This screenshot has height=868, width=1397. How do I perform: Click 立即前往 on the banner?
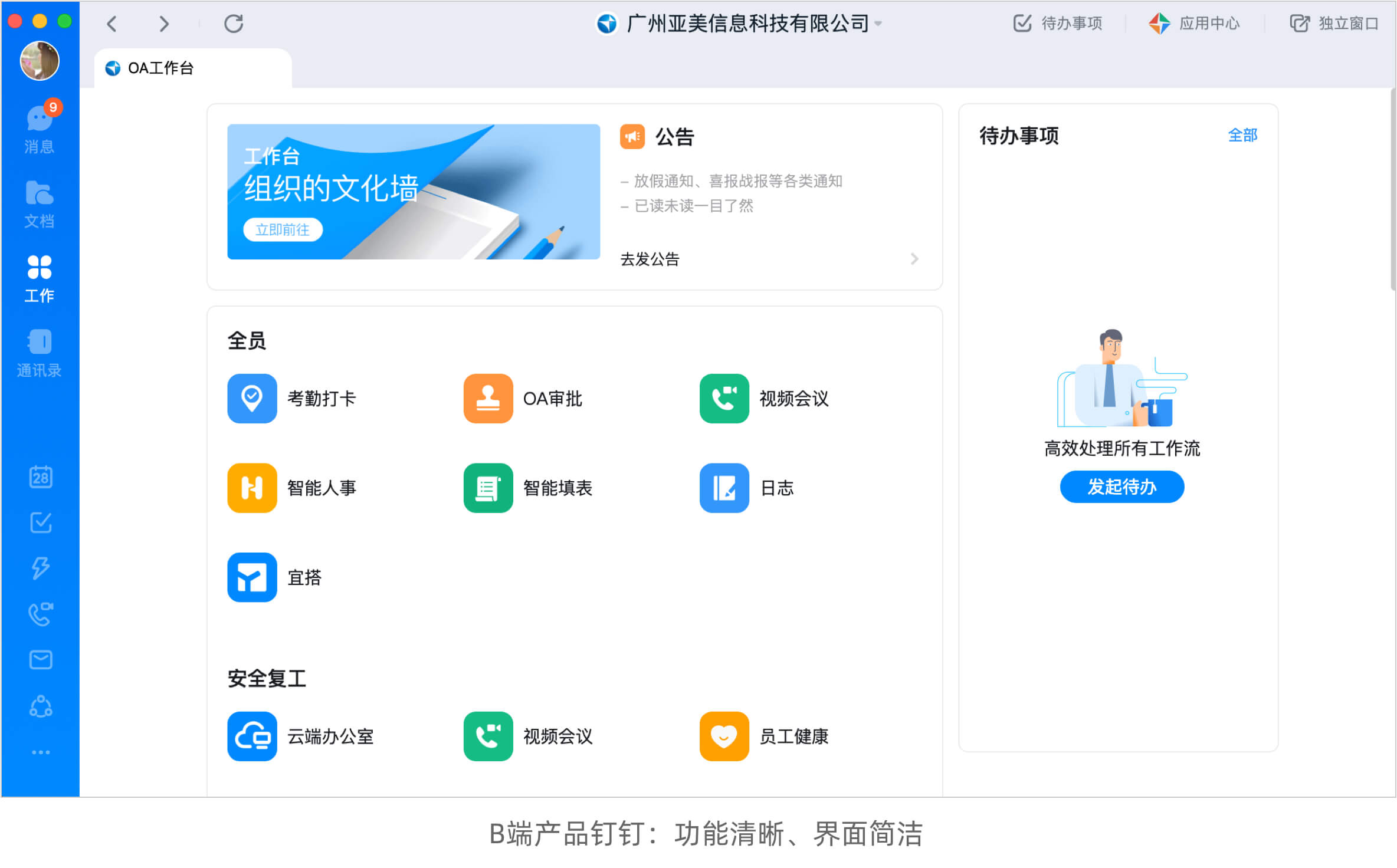click(x=283, y=229)
